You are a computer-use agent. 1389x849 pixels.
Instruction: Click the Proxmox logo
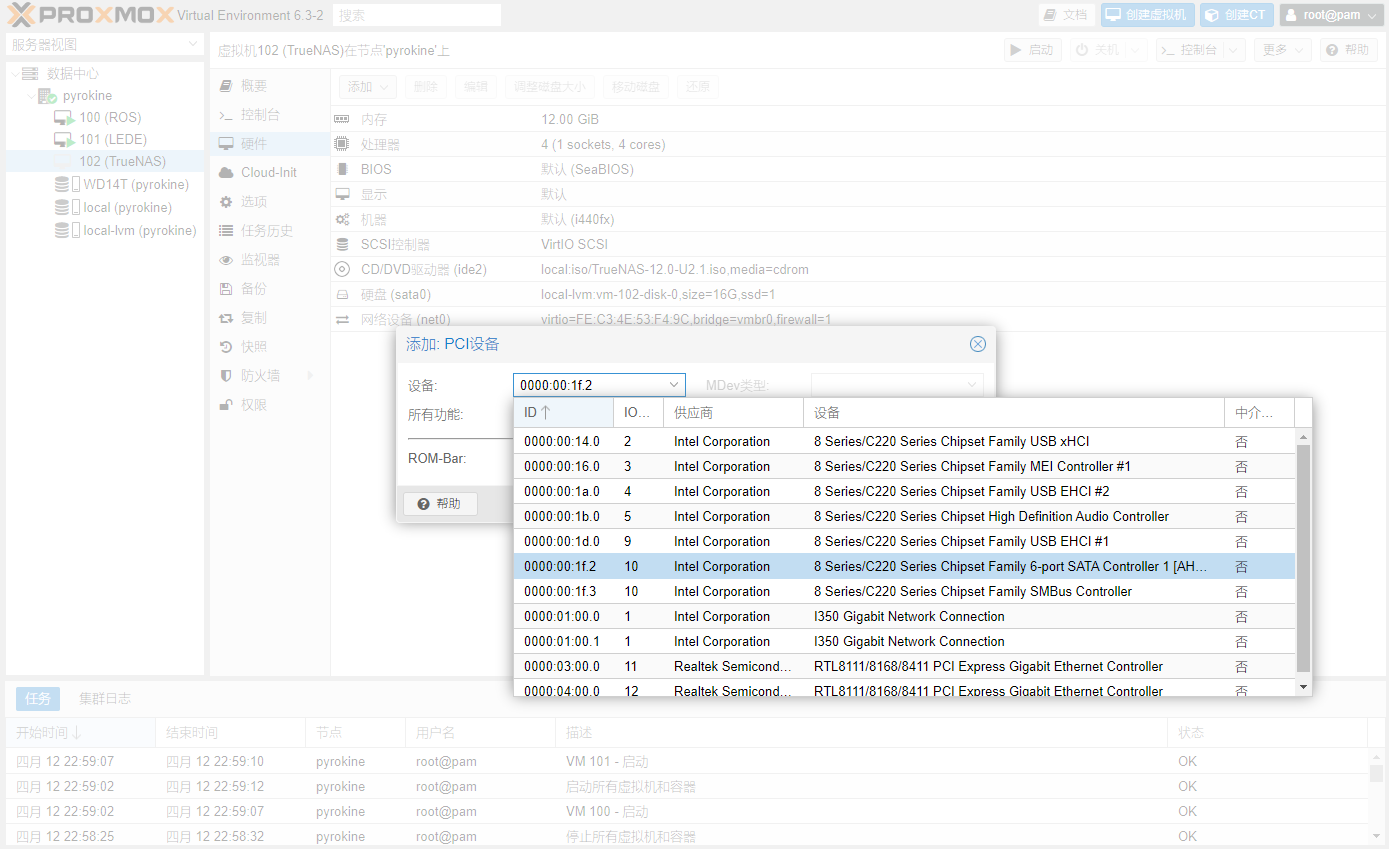coord(89,15)
